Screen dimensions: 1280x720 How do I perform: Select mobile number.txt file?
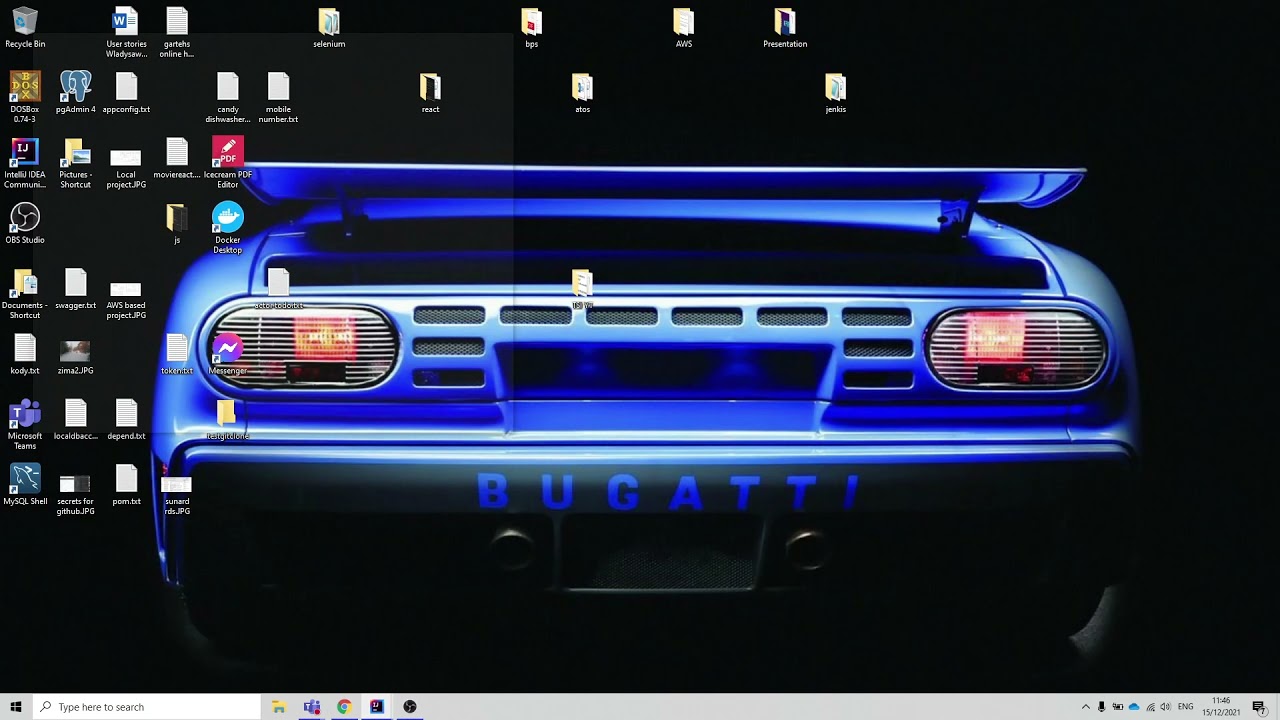279,97
